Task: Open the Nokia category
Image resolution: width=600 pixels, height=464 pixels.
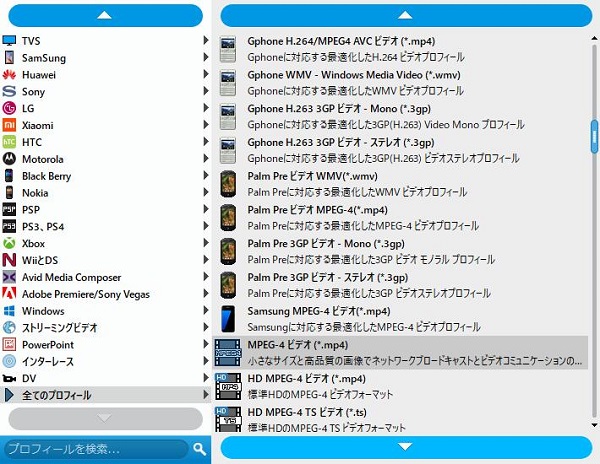Action: click(105, 192)
